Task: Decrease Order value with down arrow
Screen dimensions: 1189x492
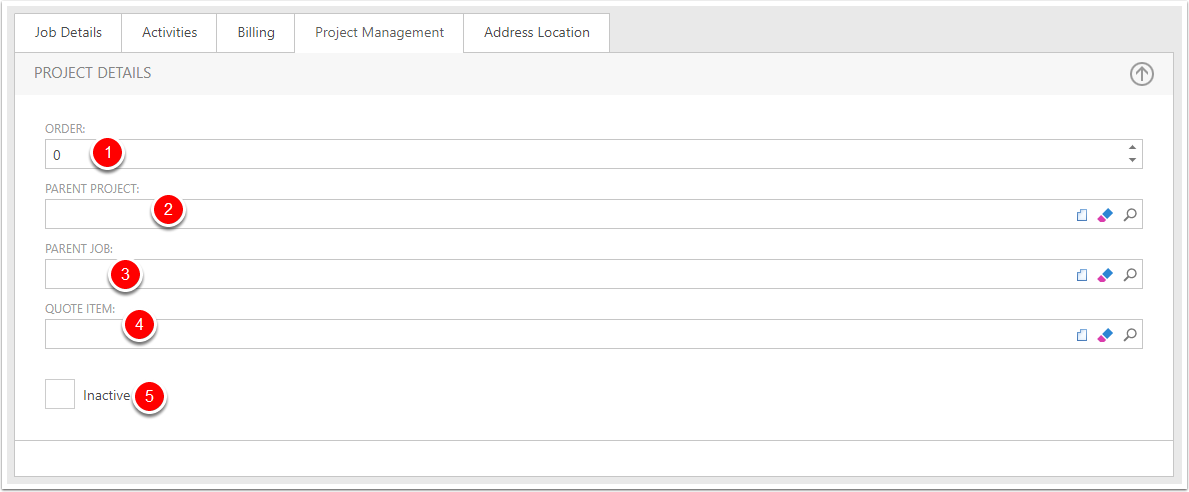Action: pyautogui.click(x=1132, y=160)
